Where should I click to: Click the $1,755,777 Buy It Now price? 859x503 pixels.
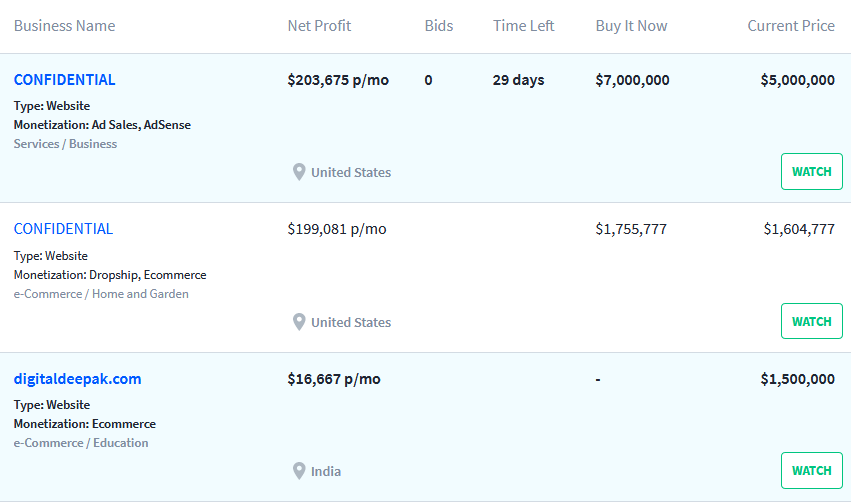(631, 229)
